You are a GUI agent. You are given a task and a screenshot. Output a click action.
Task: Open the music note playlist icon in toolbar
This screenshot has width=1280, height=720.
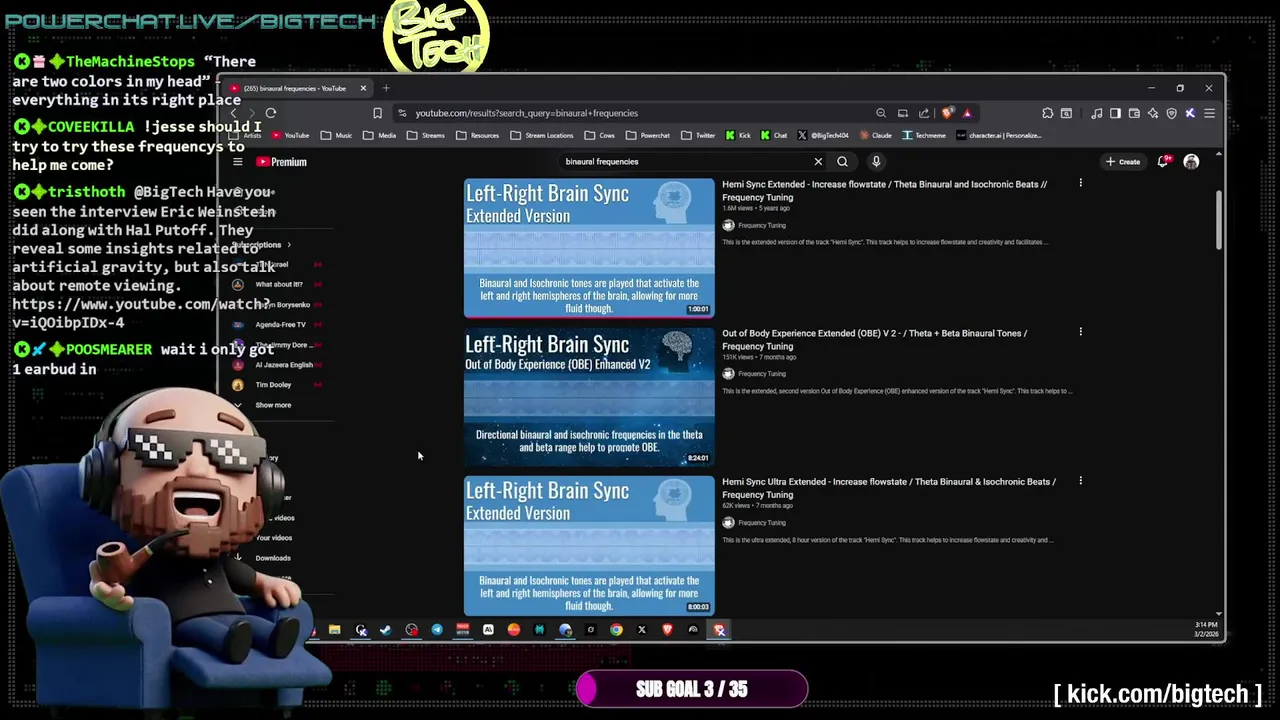[1097, 113]
